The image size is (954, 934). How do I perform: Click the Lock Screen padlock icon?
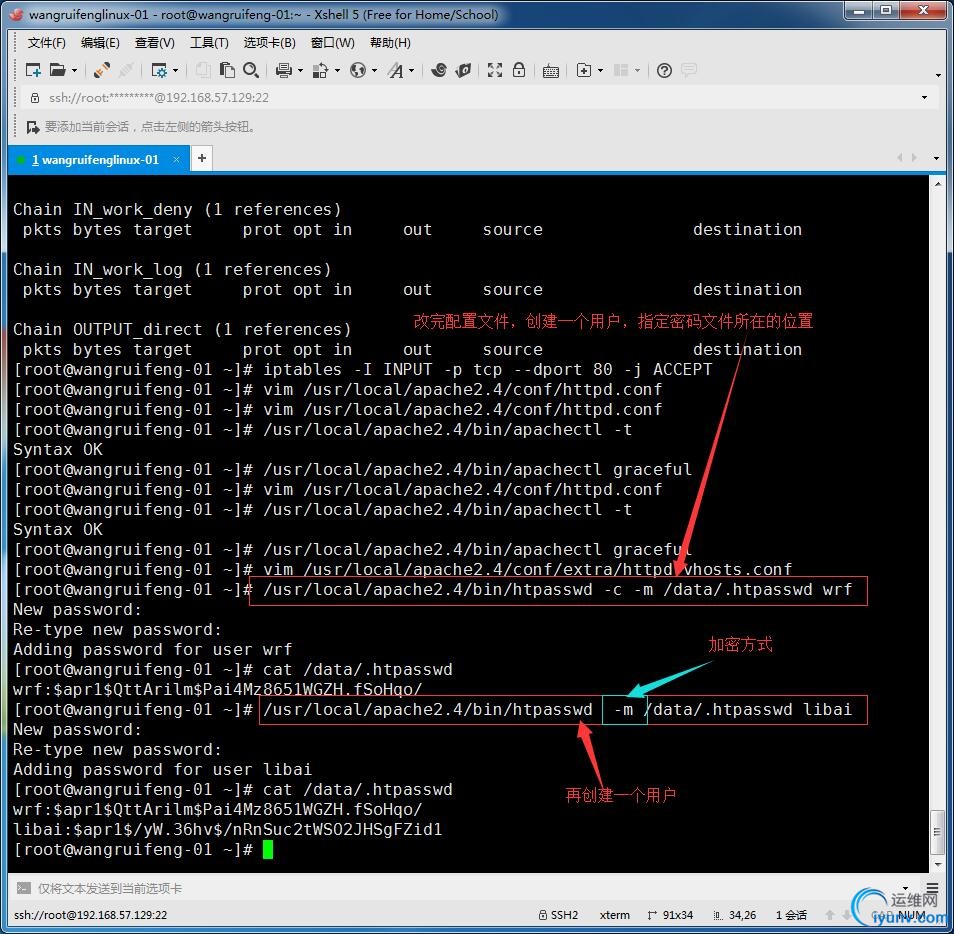click(519, 71)
